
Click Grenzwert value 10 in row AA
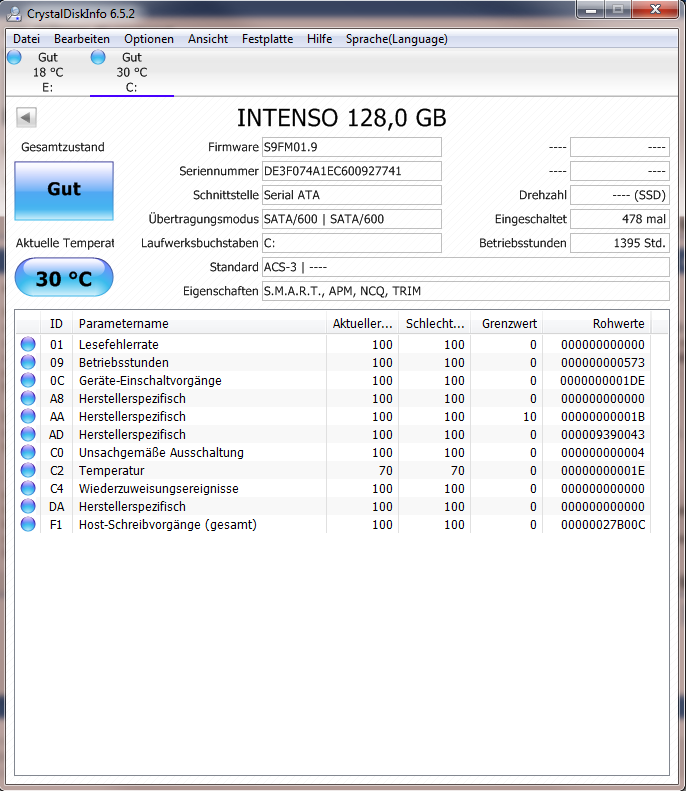530,417
